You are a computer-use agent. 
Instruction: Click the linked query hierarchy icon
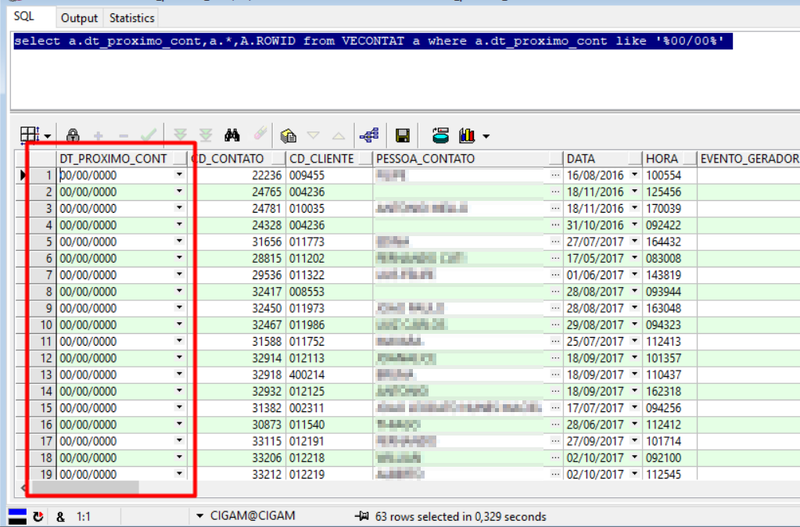[x=369, y=135]
